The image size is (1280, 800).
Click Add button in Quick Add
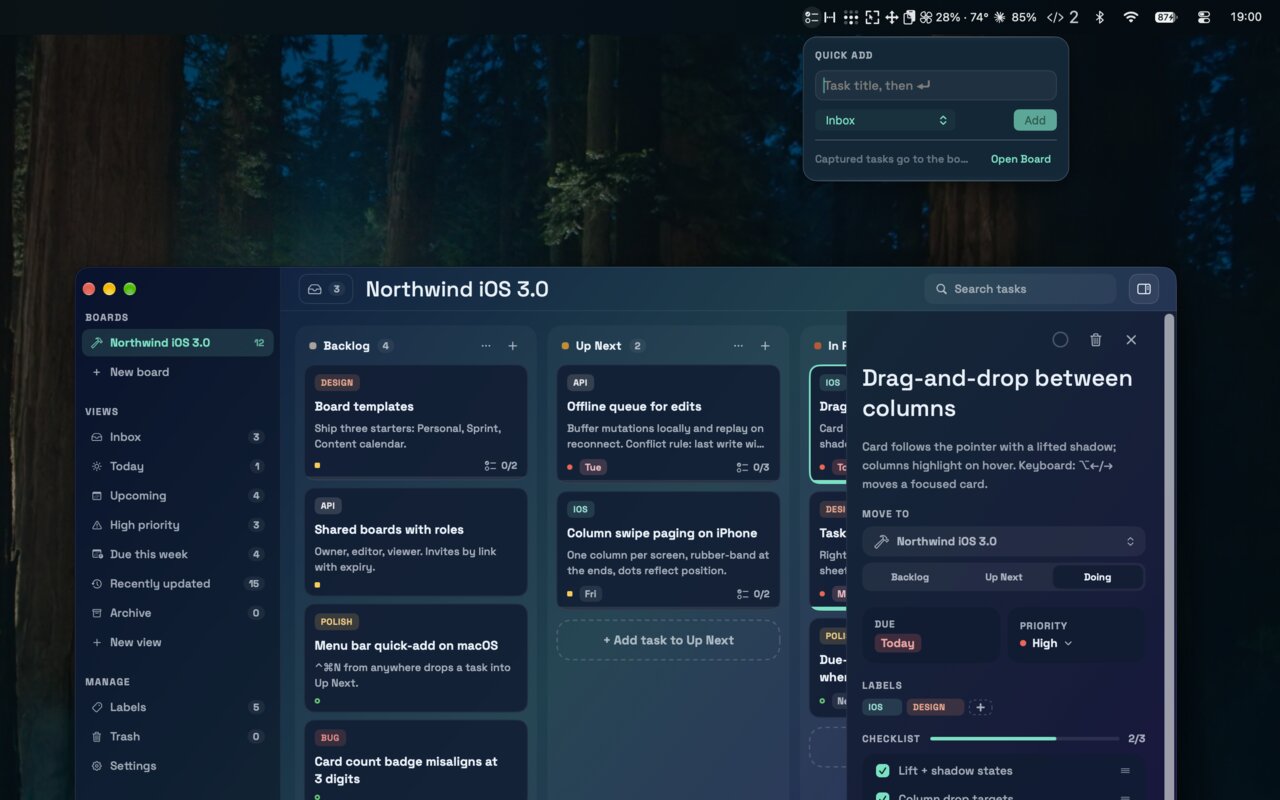(1035, 120)
